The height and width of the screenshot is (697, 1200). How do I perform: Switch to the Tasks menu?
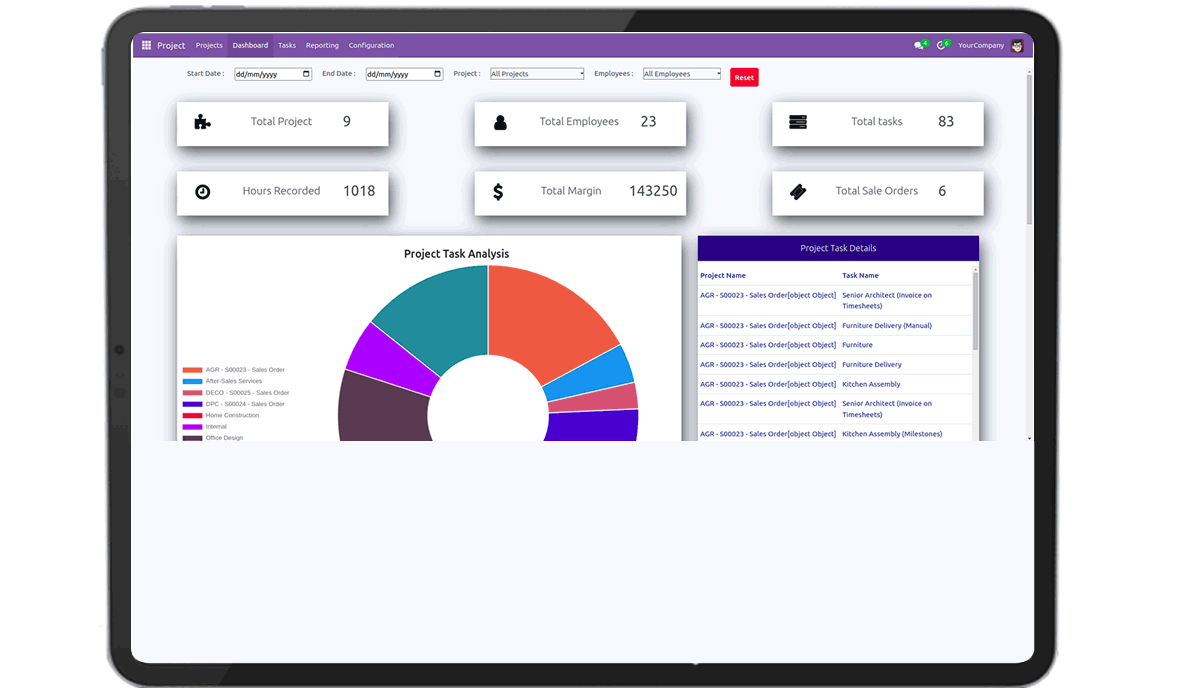point(287,45)
